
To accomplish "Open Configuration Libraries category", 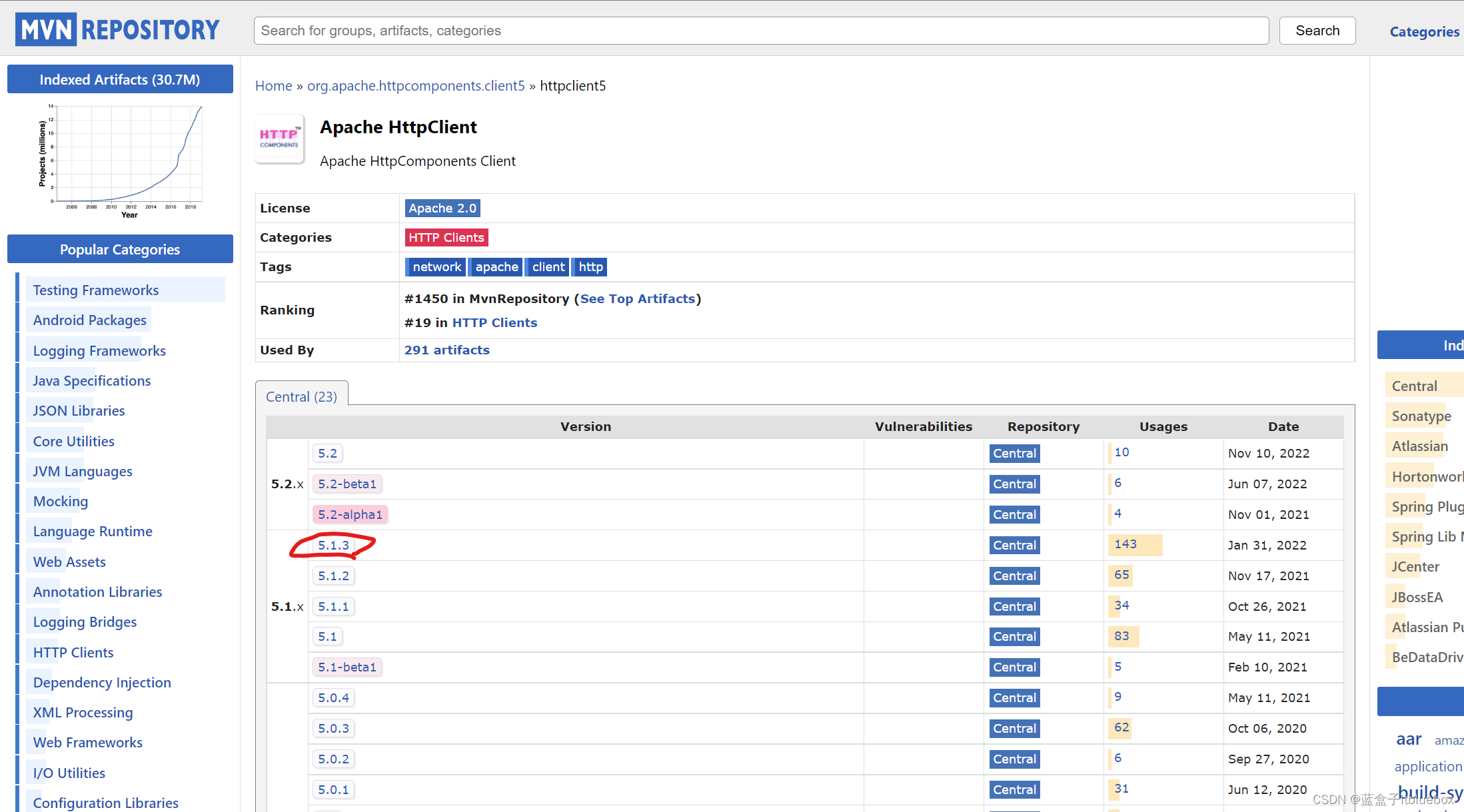I will pyautogui.click(x=106, y=803).
